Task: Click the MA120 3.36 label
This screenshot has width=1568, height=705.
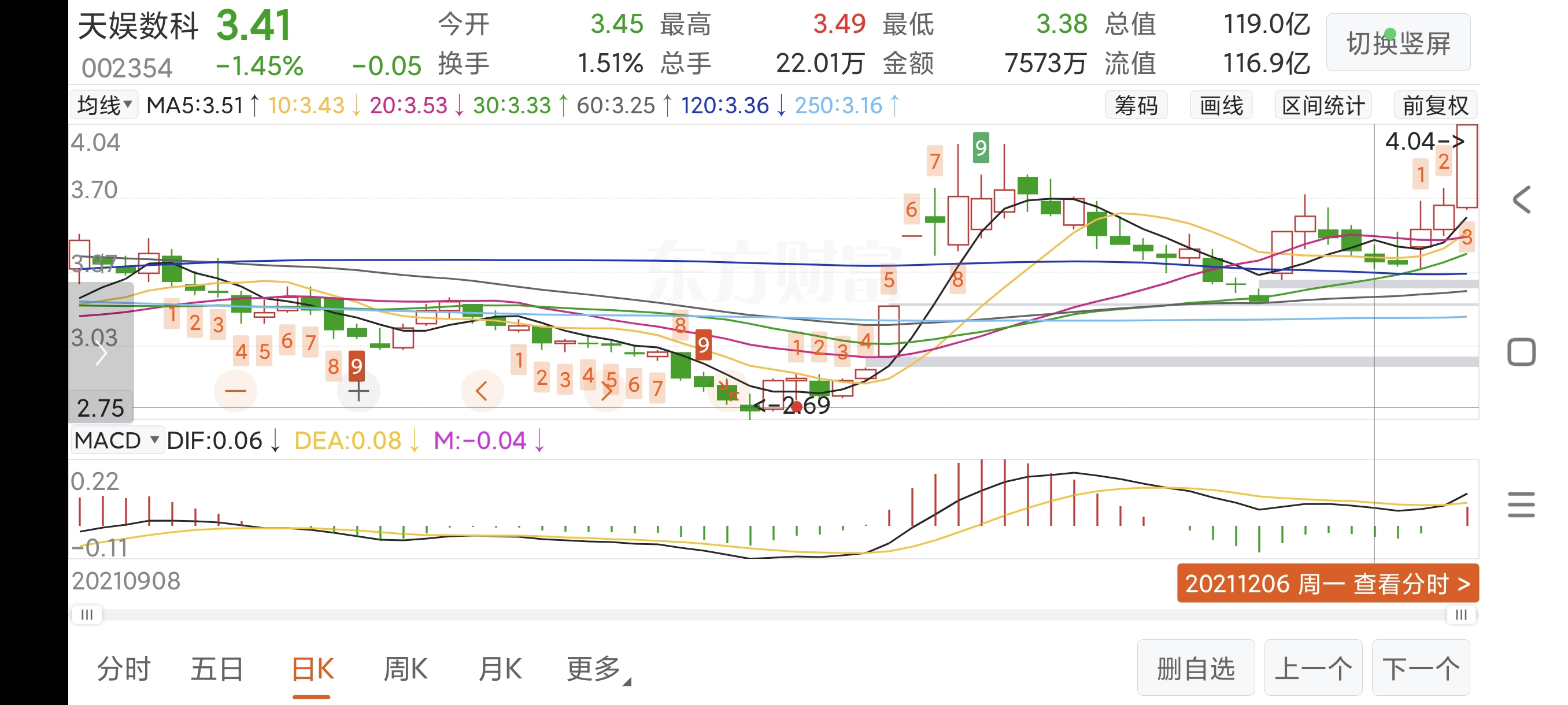Action: click(733, 105)
